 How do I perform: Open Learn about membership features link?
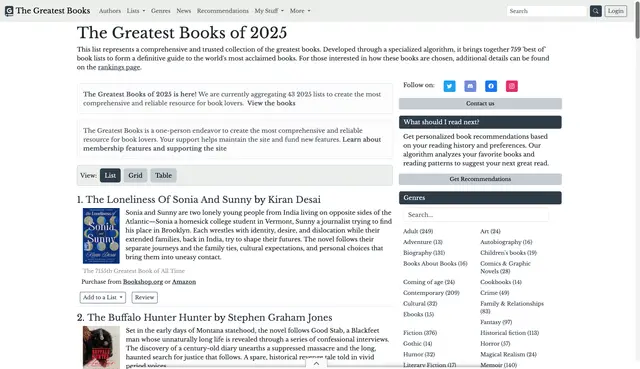[232, 144]
